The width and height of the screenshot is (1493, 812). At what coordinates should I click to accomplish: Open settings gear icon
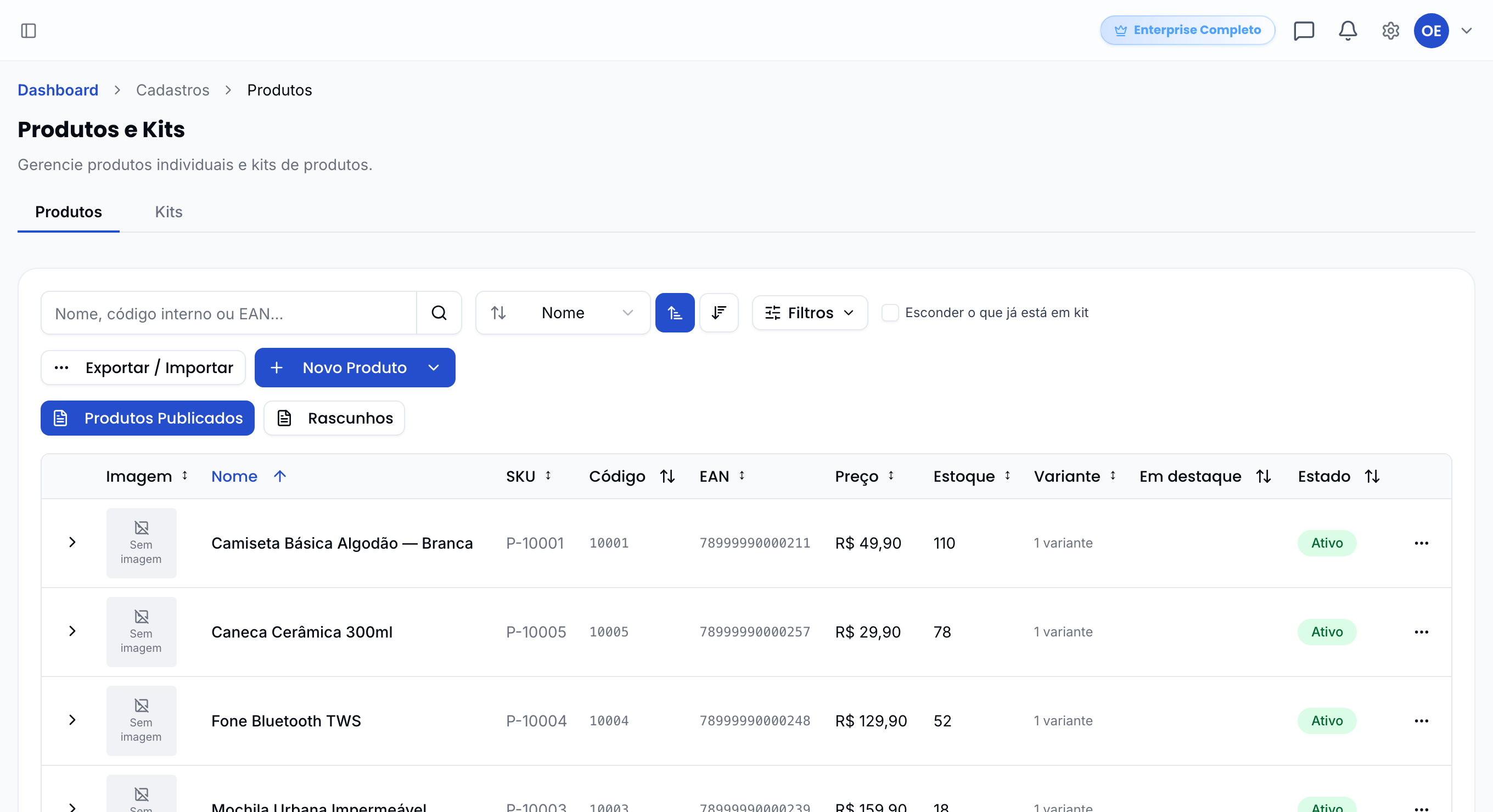(x=1390, y=31)
